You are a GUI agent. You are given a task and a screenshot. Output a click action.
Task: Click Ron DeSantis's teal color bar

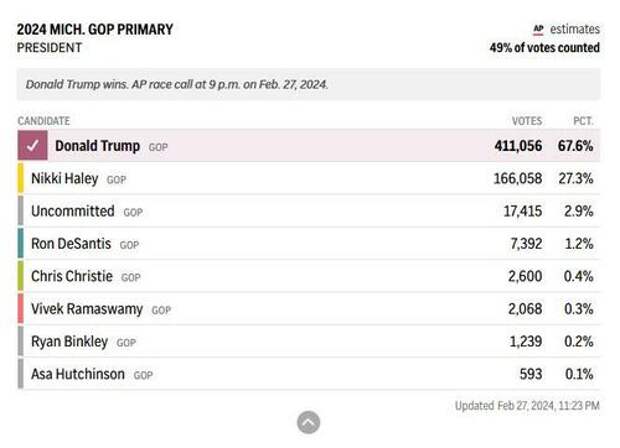(21, 244)
